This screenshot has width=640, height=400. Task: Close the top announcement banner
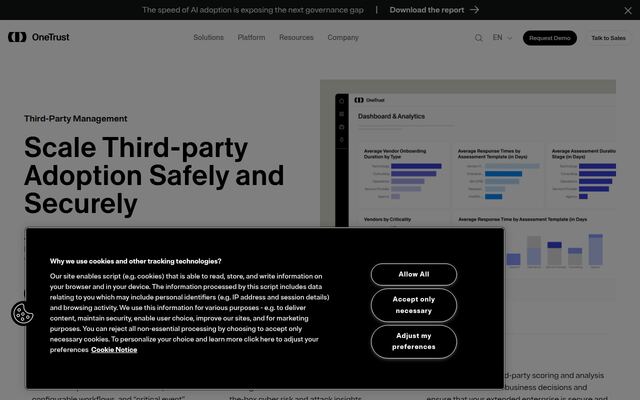pos(628,11)
